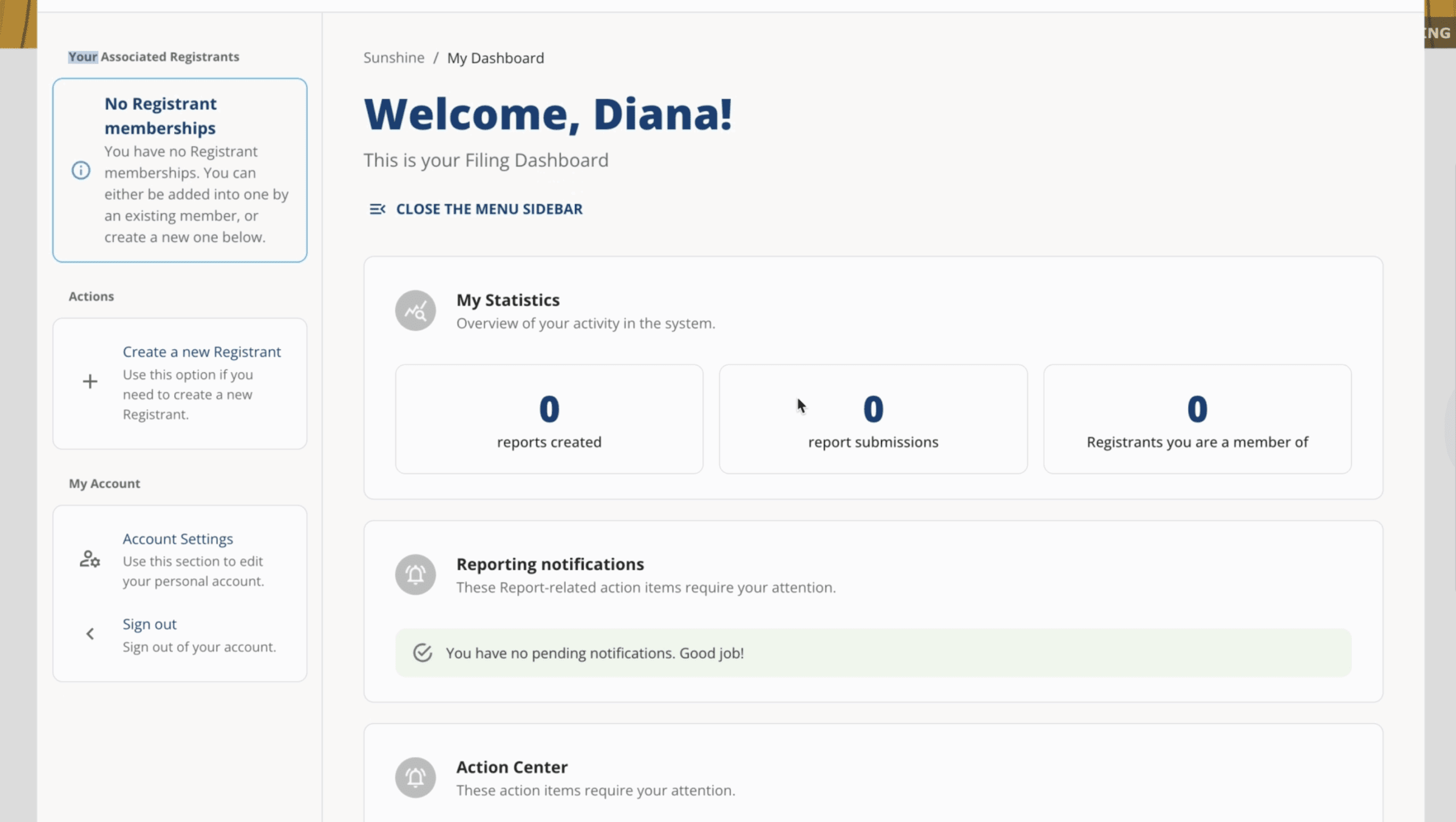Open Create a new Registrant link

tap(201, 352)
